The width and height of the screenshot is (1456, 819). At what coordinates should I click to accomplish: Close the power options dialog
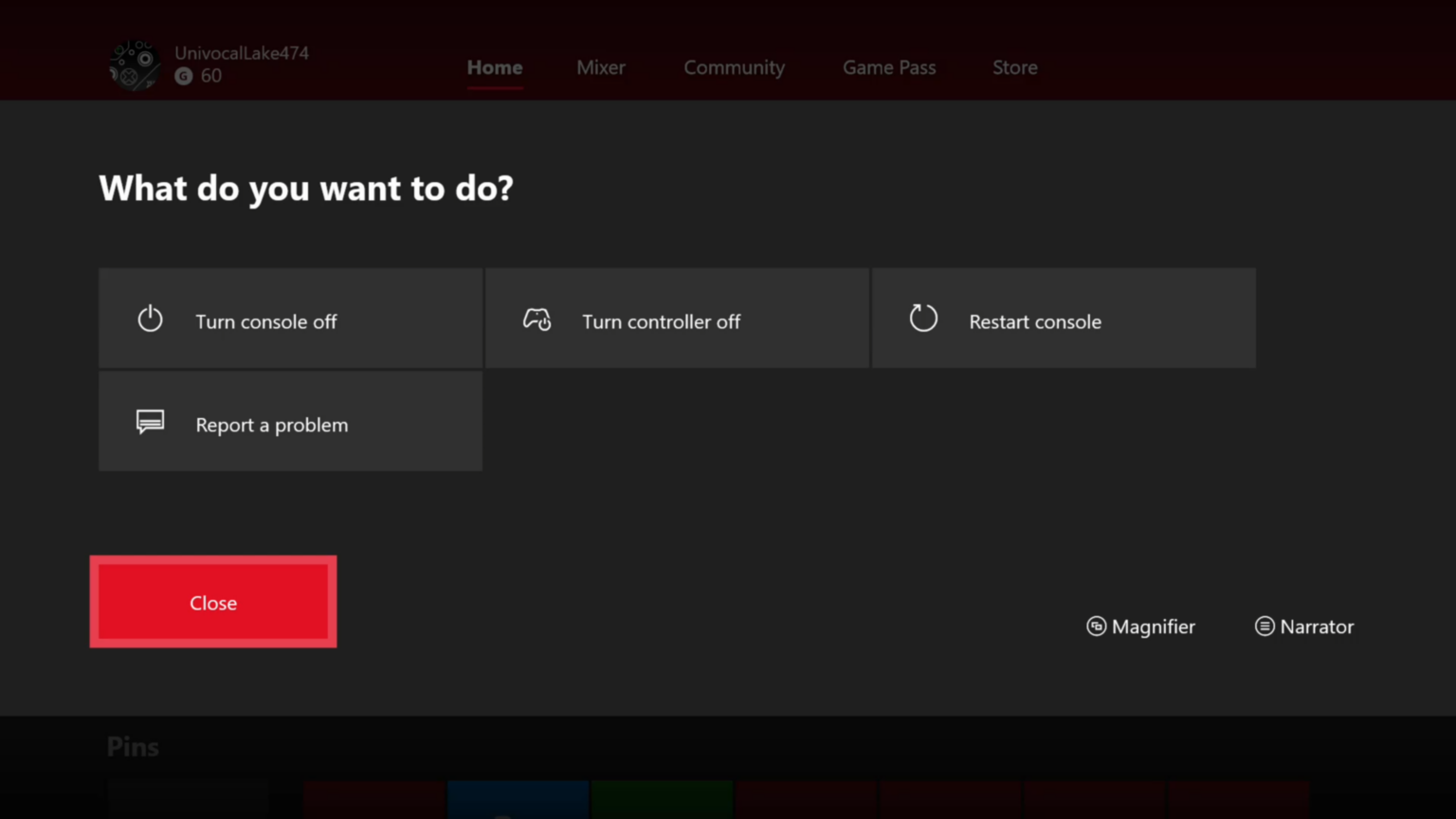(213, 602)
